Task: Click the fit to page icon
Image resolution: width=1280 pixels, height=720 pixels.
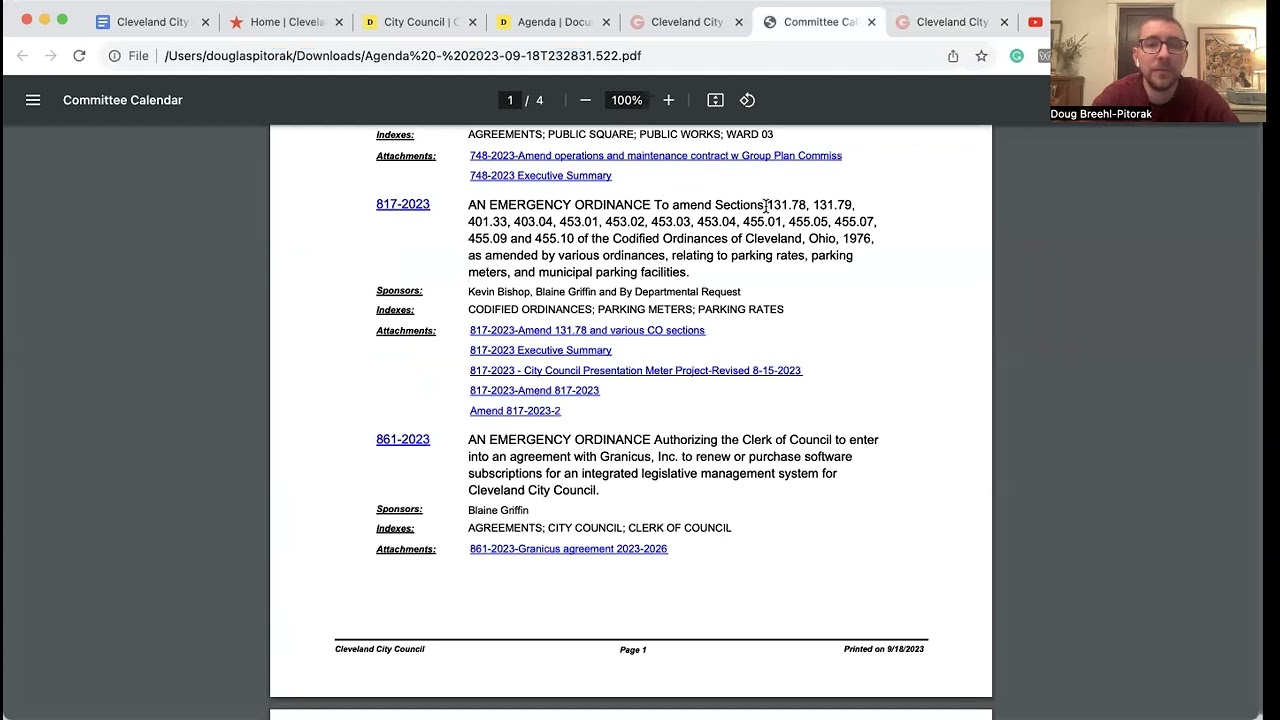Action: coord(715,100)
